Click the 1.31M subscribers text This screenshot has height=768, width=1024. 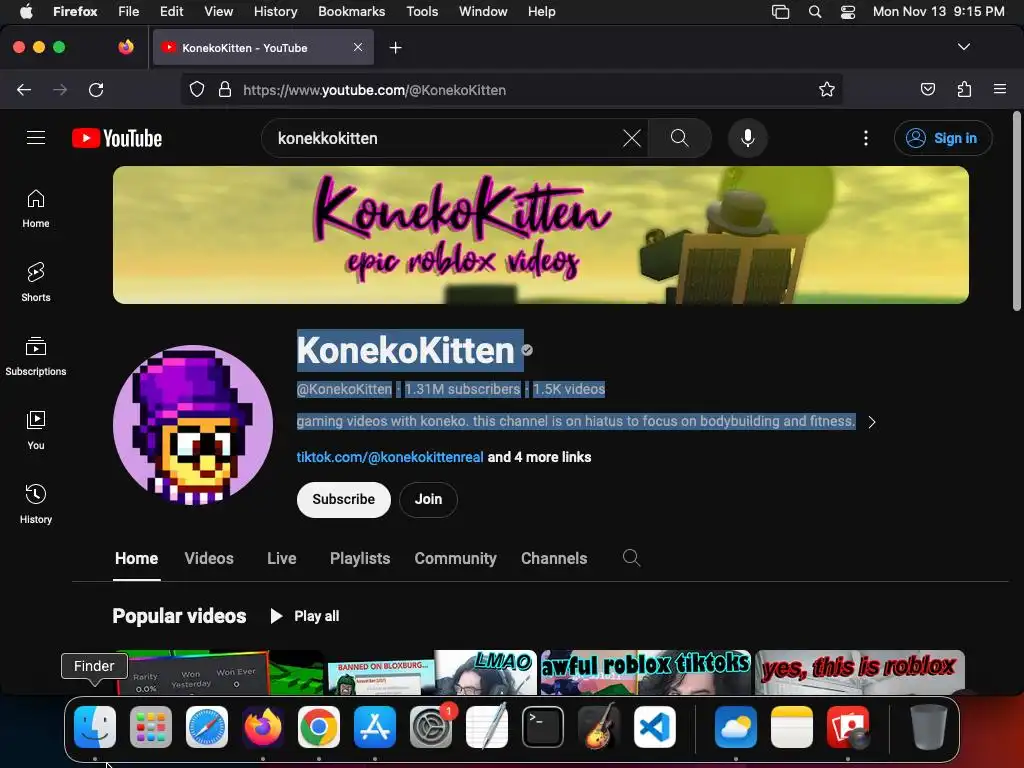pyautogui.click(x=462, y=389)
